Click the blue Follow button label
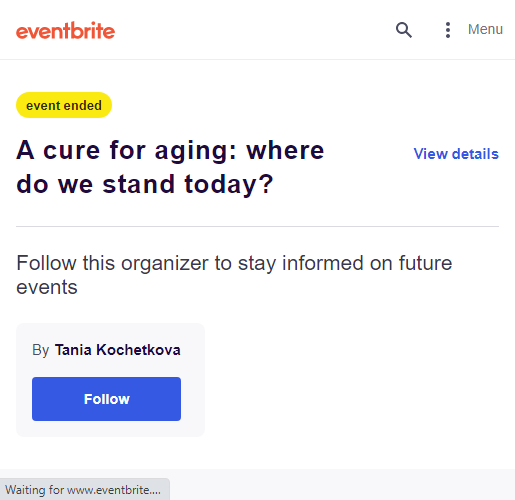Screen dimensions: 515x500 pos(107,399)
